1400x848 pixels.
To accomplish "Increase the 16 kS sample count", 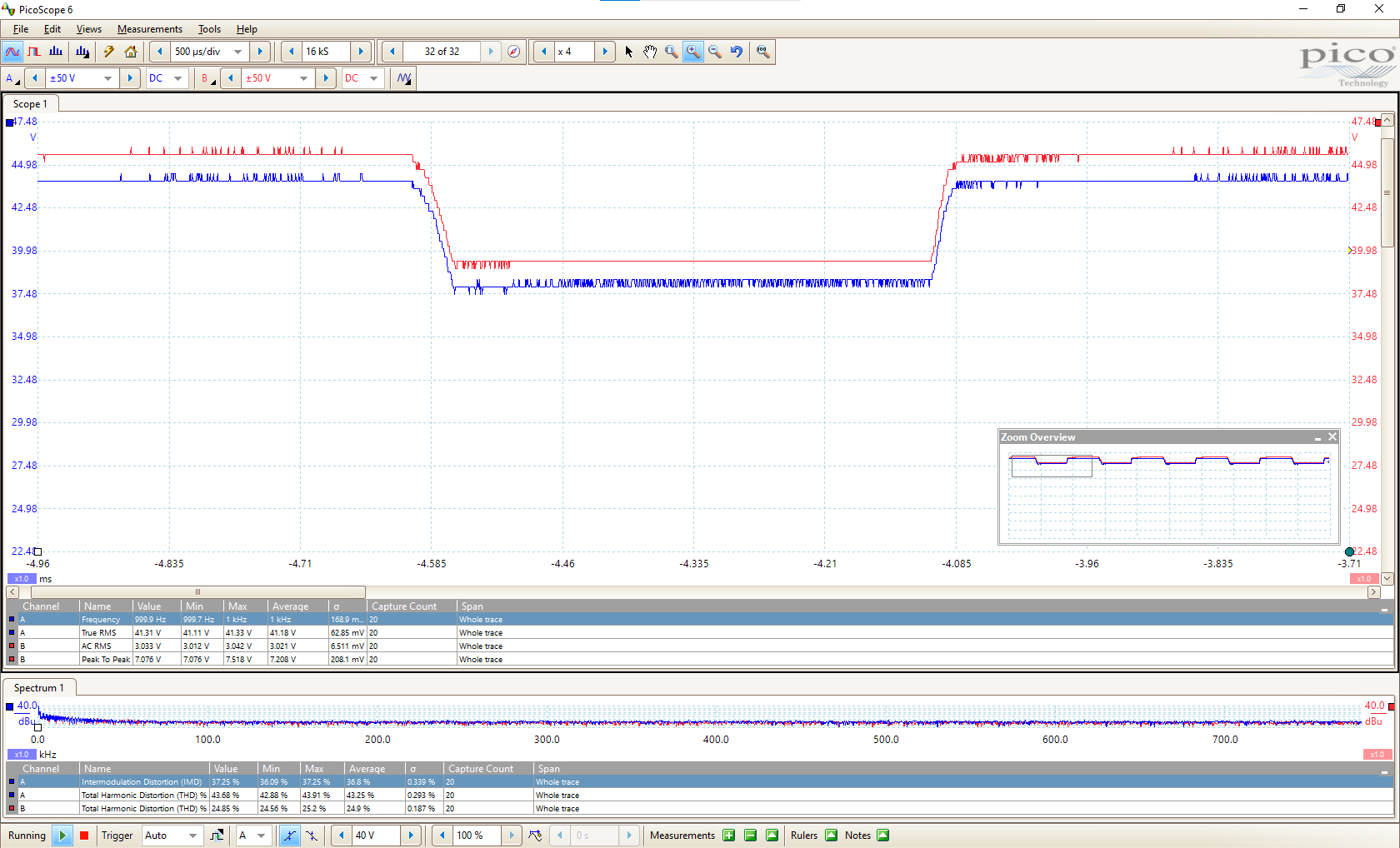I will pos(361,52).
